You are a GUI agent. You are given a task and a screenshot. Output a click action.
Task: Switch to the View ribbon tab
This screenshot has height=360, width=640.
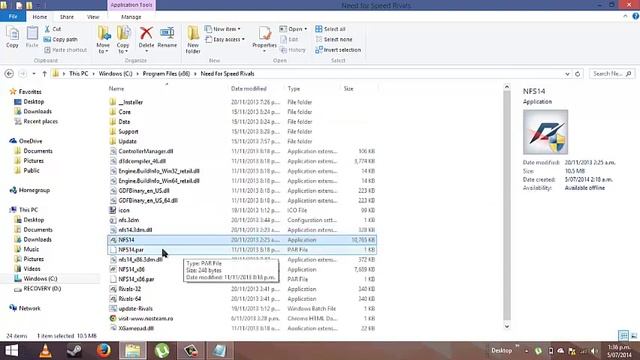click(x=93, y=17)
